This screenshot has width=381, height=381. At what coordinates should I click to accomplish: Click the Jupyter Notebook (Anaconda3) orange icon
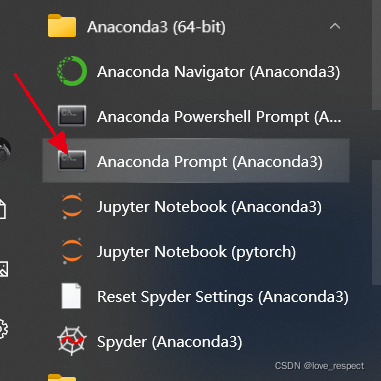click(72, 206)
